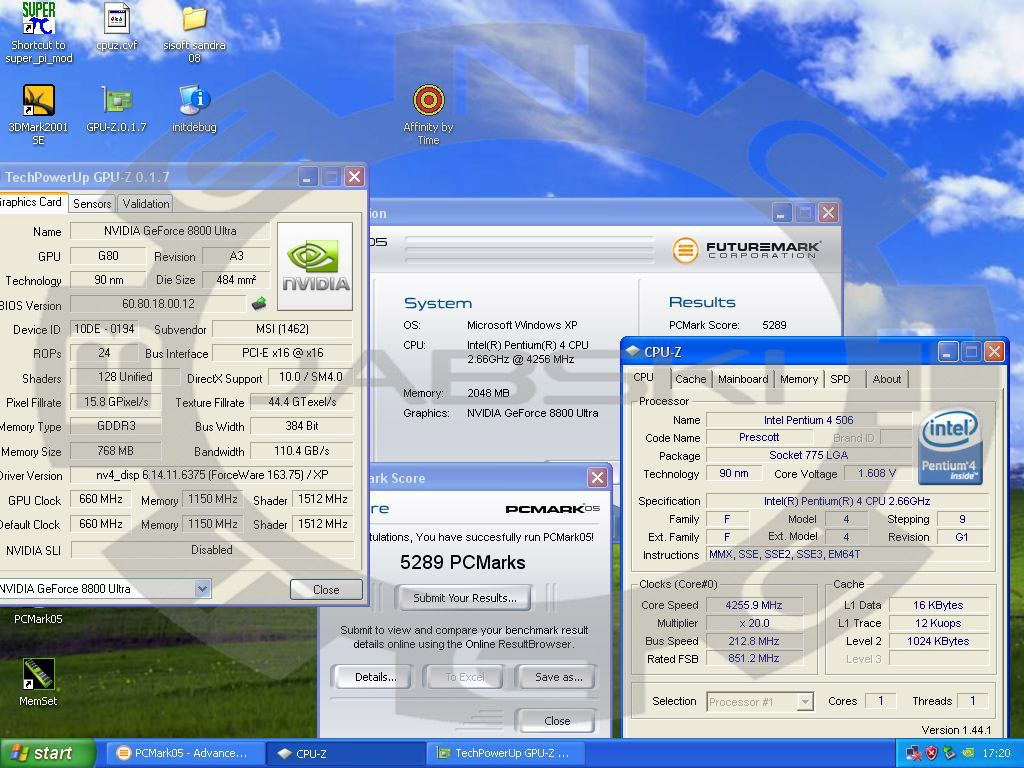Click the Level 2 cache value 1024 KBytes
The image size is (1024, 768).
938,641
